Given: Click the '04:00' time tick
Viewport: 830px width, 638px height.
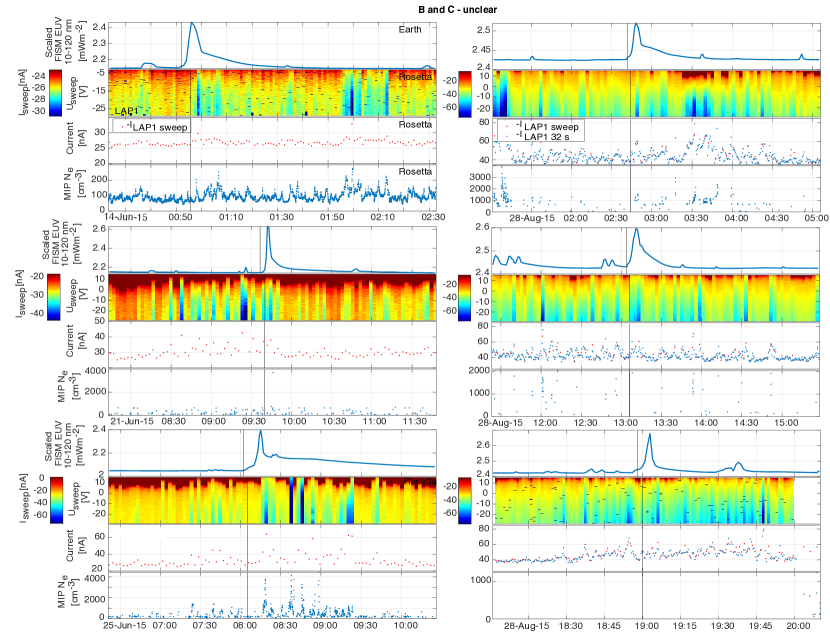Looking at the screenshot, I should pyautogui.click(x=736, y=218).
